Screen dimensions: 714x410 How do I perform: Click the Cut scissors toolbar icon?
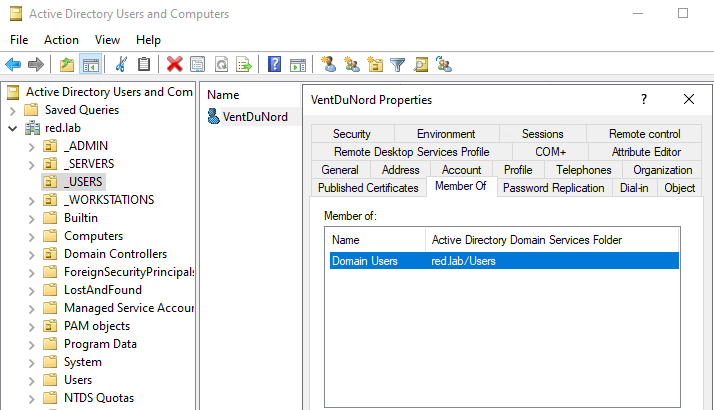[121, 64]
